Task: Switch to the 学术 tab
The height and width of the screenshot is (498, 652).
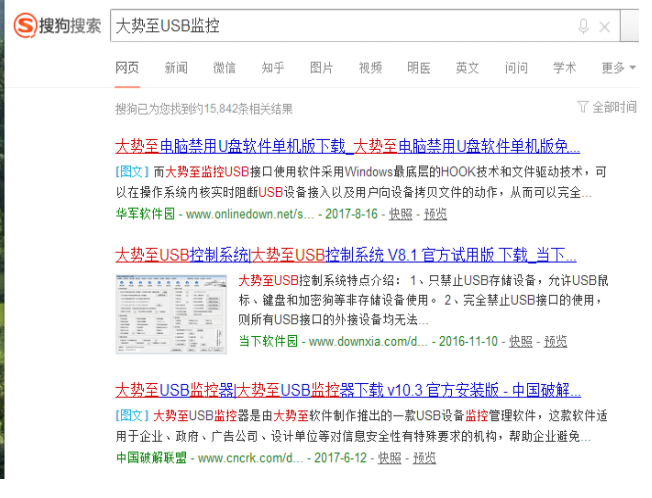Action: point(565,68)
